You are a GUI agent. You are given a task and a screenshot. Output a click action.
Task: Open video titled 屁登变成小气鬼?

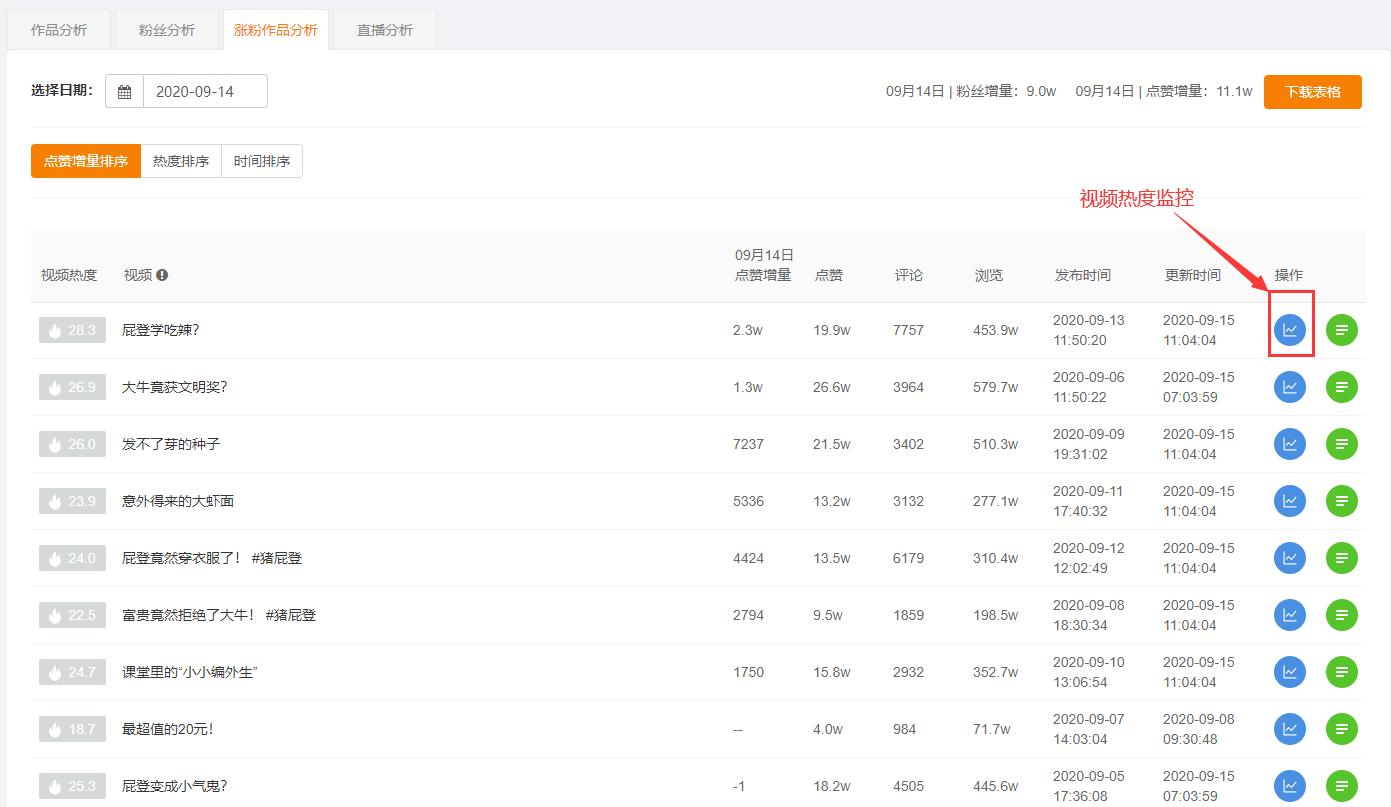click(175, 786)
